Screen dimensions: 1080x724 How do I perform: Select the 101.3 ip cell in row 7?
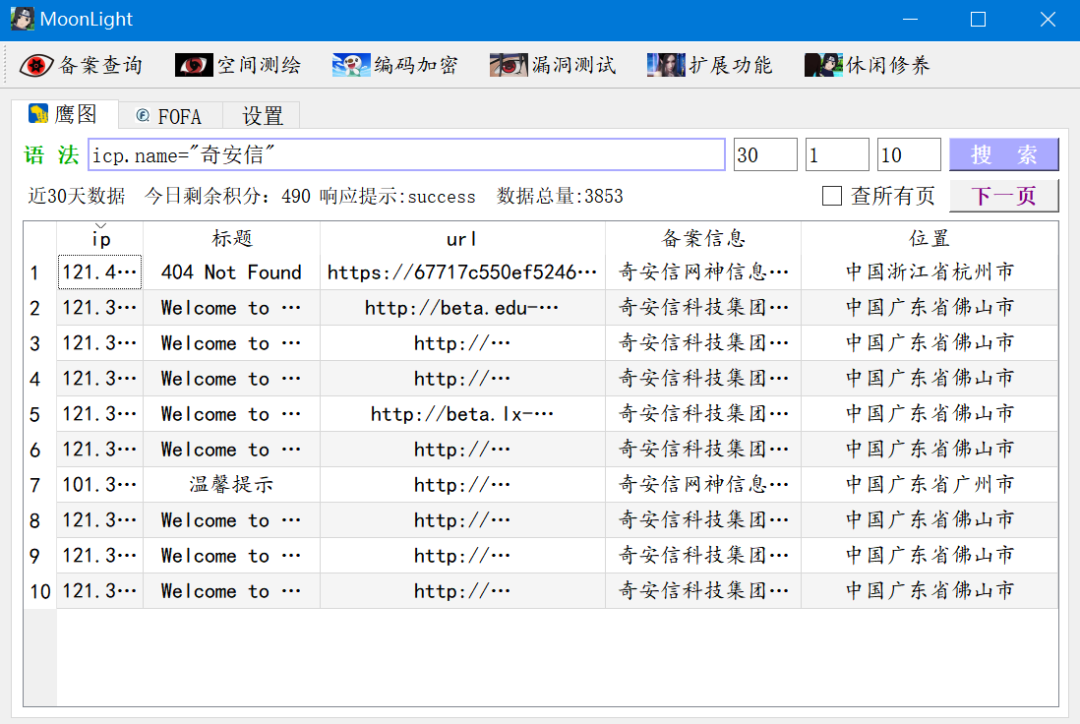pyautogui.click(x=101, y=485)
